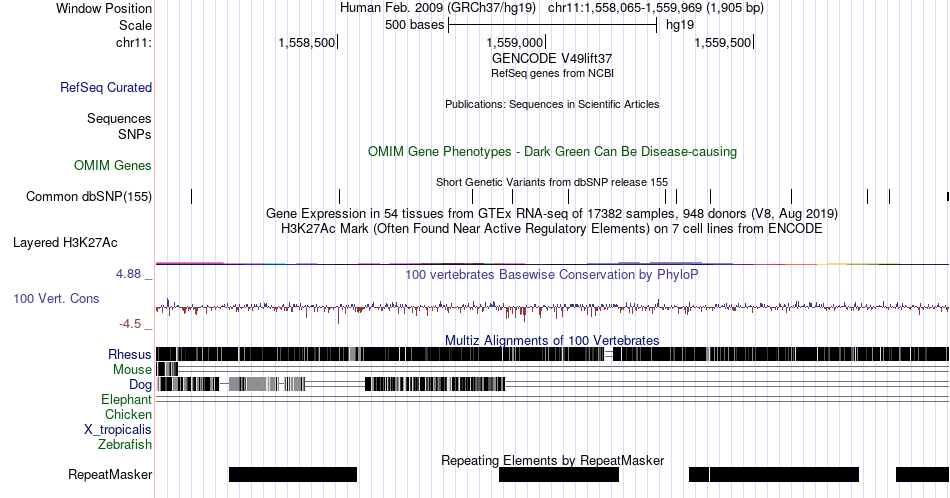This screenshot has width=950, height=498.
Task: Click the Sequences track label
Action: (x=119, y=118)
